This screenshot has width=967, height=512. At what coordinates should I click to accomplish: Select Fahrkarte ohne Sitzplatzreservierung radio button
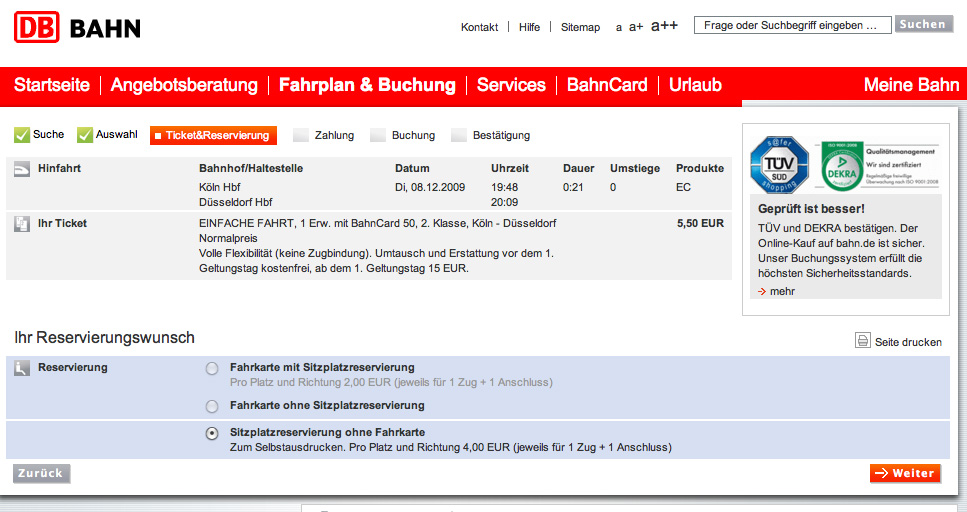(x=212, y=407)
